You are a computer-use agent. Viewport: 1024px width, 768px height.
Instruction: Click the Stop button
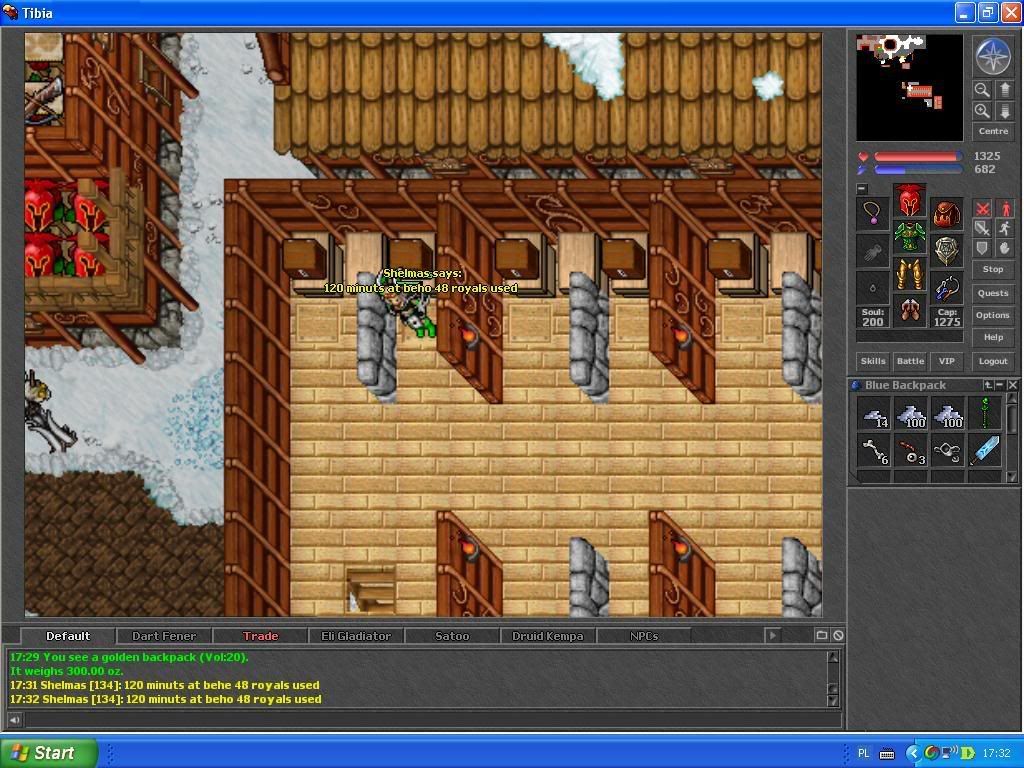pos(993,269)
